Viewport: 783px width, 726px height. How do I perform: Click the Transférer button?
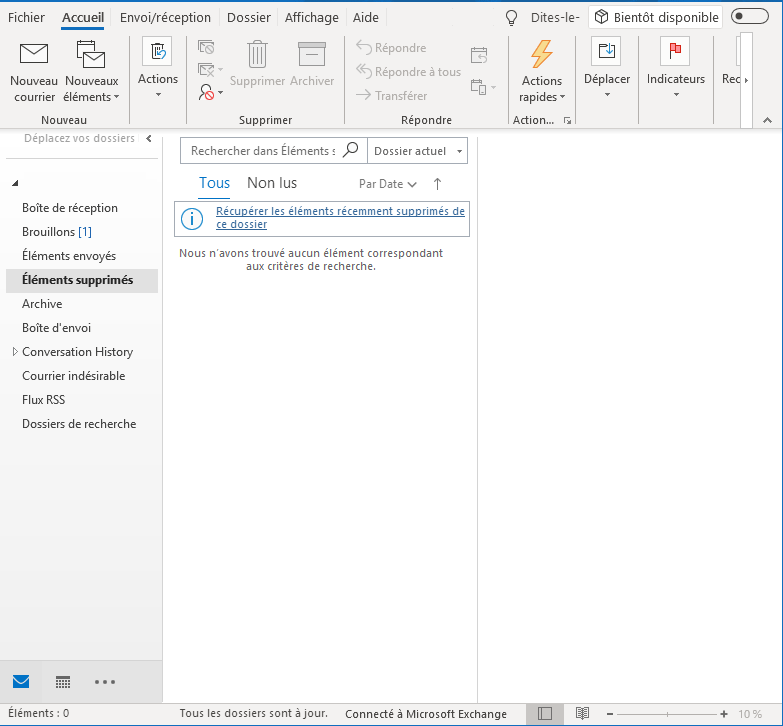click(392, 95)
